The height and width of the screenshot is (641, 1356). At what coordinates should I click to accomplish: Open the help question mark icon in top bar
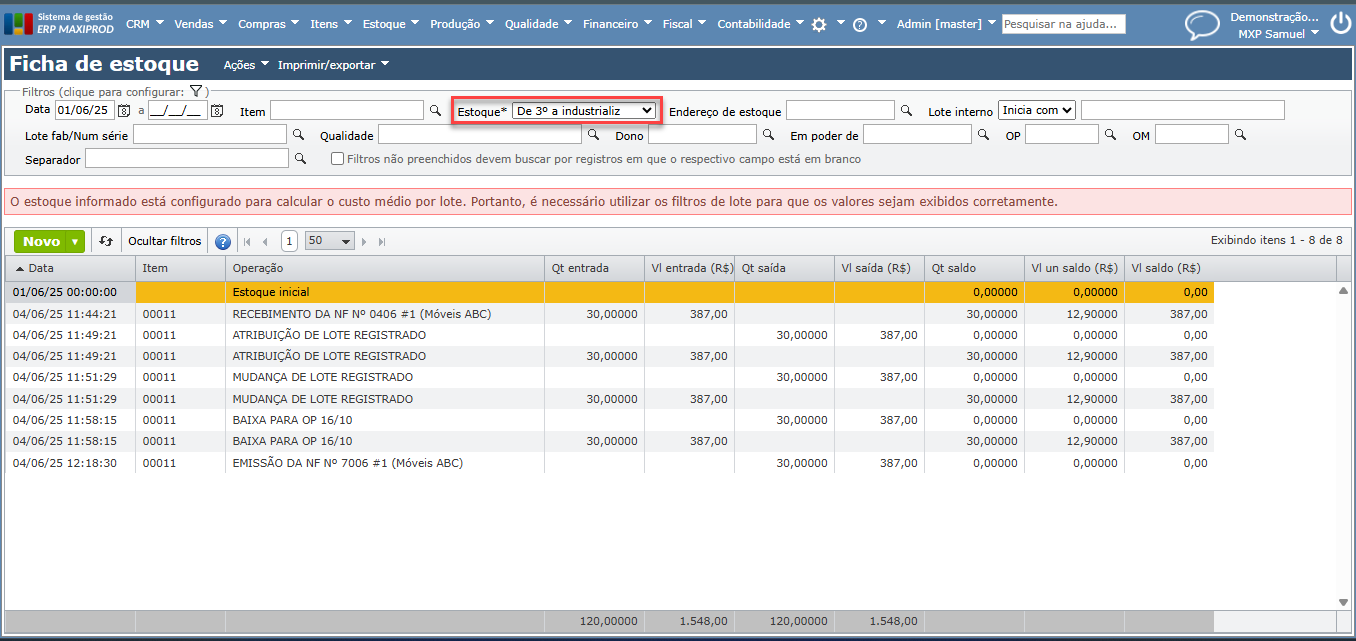[x=860, y=24]
